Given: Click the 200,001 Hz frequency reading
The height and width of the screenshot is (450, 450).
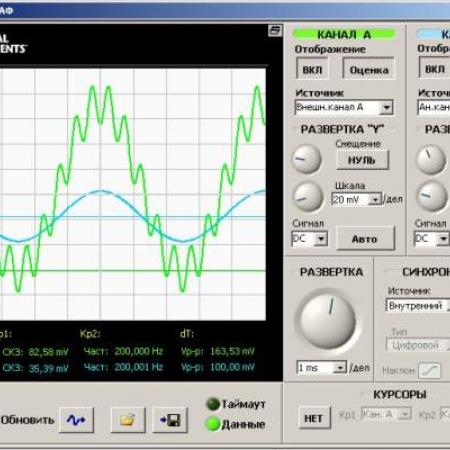Looking at the screenshot, I should click(x=139, y=367).
